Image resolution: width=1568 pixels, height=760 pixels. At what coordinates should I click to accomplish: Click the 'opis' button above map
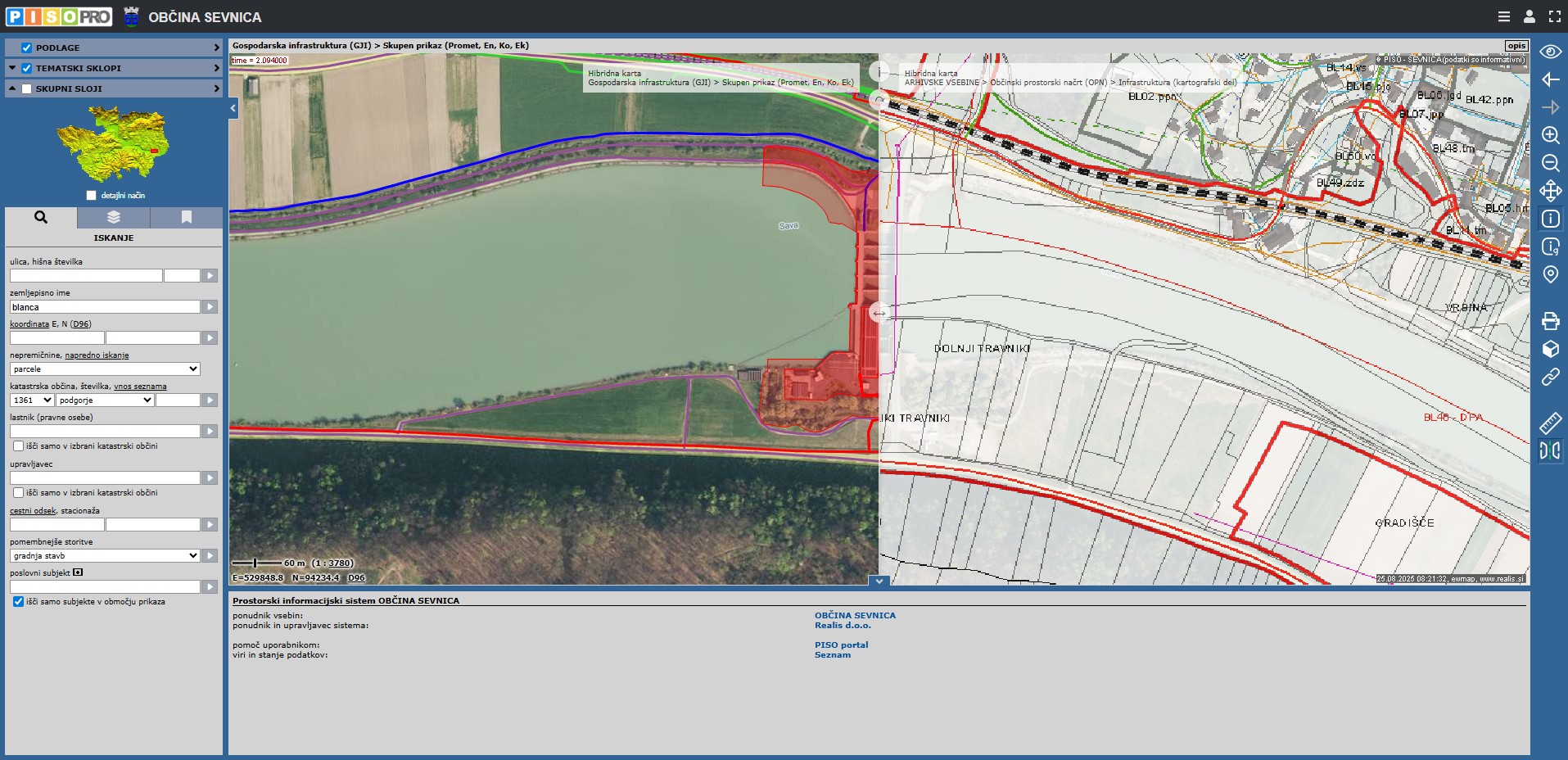1516,46
